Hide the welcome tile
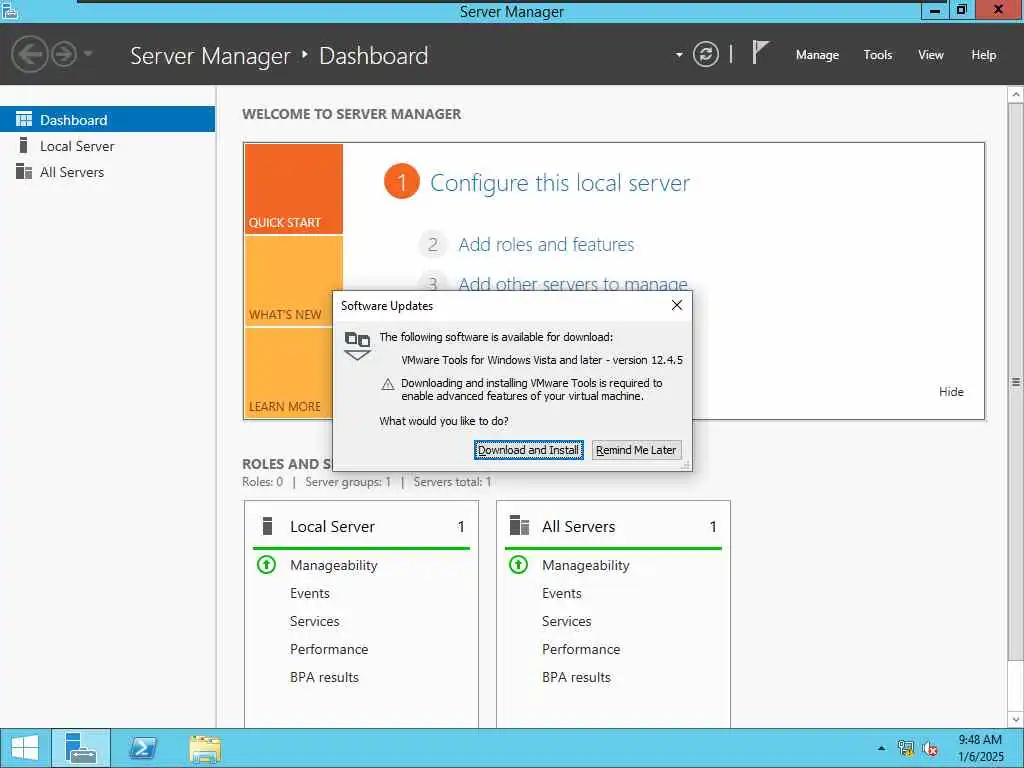The height and width of the screenshot is (768, 1024). [x=951, y=391]
